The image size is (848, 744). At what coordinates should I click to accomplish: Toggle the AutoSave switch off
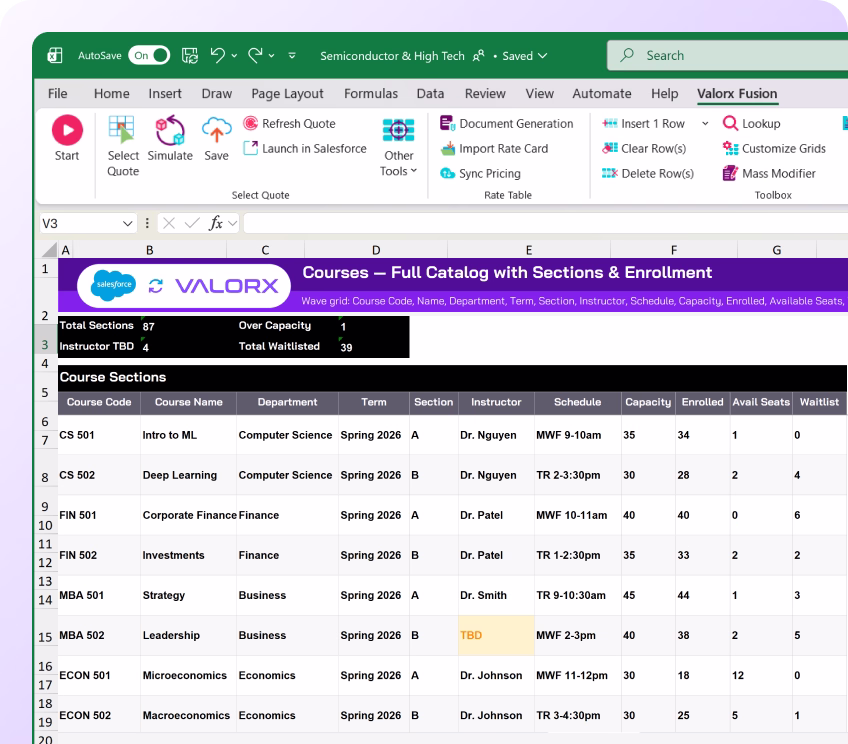[149, 55]
